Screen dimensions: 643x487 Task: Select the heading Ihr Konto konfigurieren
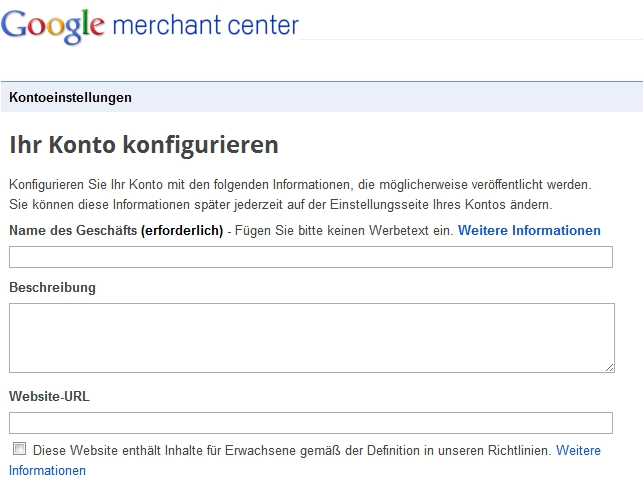click(144, 145)
